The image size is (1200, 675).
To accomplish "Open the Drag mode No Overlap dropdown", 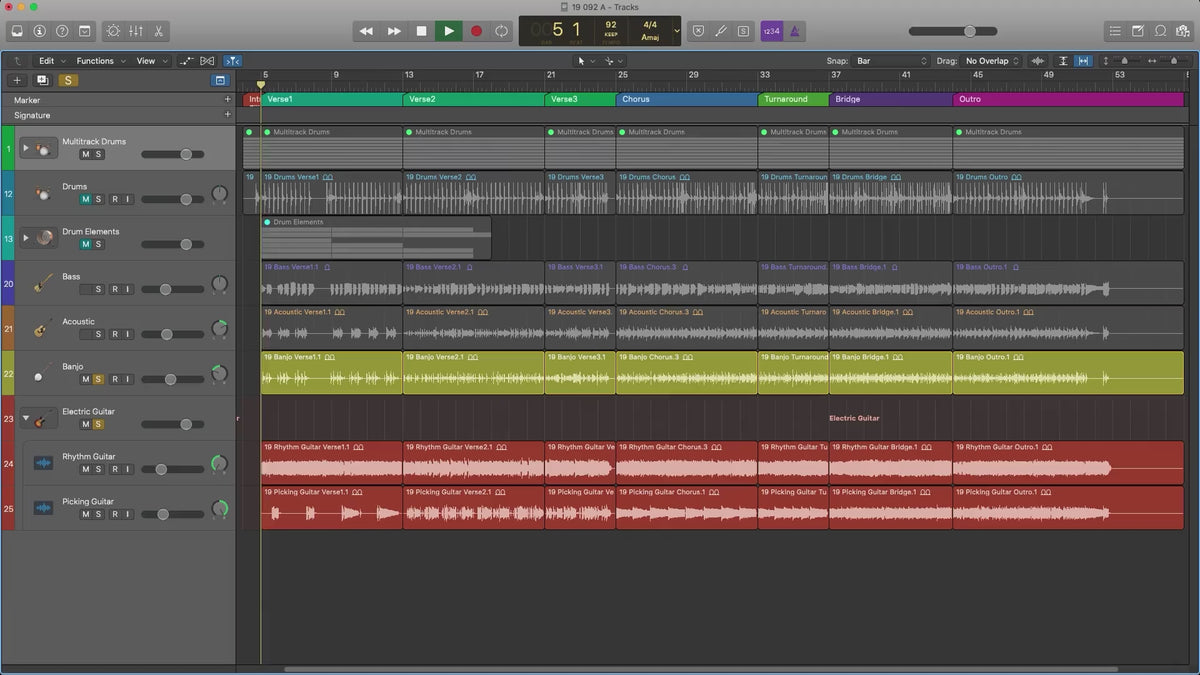I will [x=991, y=61].
